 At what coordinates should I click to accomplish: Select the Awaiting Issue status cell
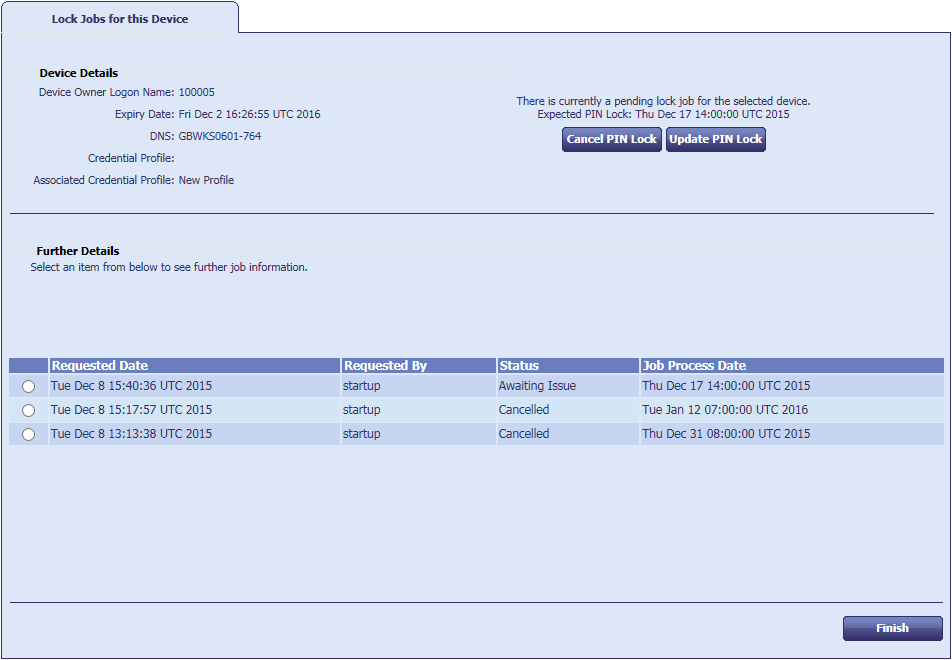click(537, 386)
